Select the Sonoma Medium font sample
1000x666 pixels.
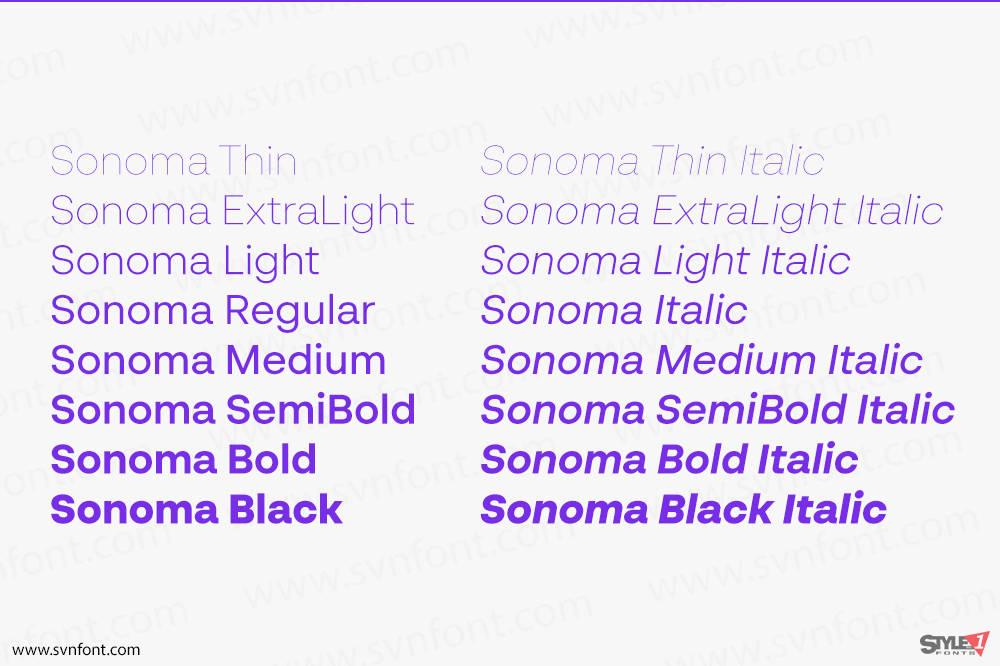(x=218, y=360)
